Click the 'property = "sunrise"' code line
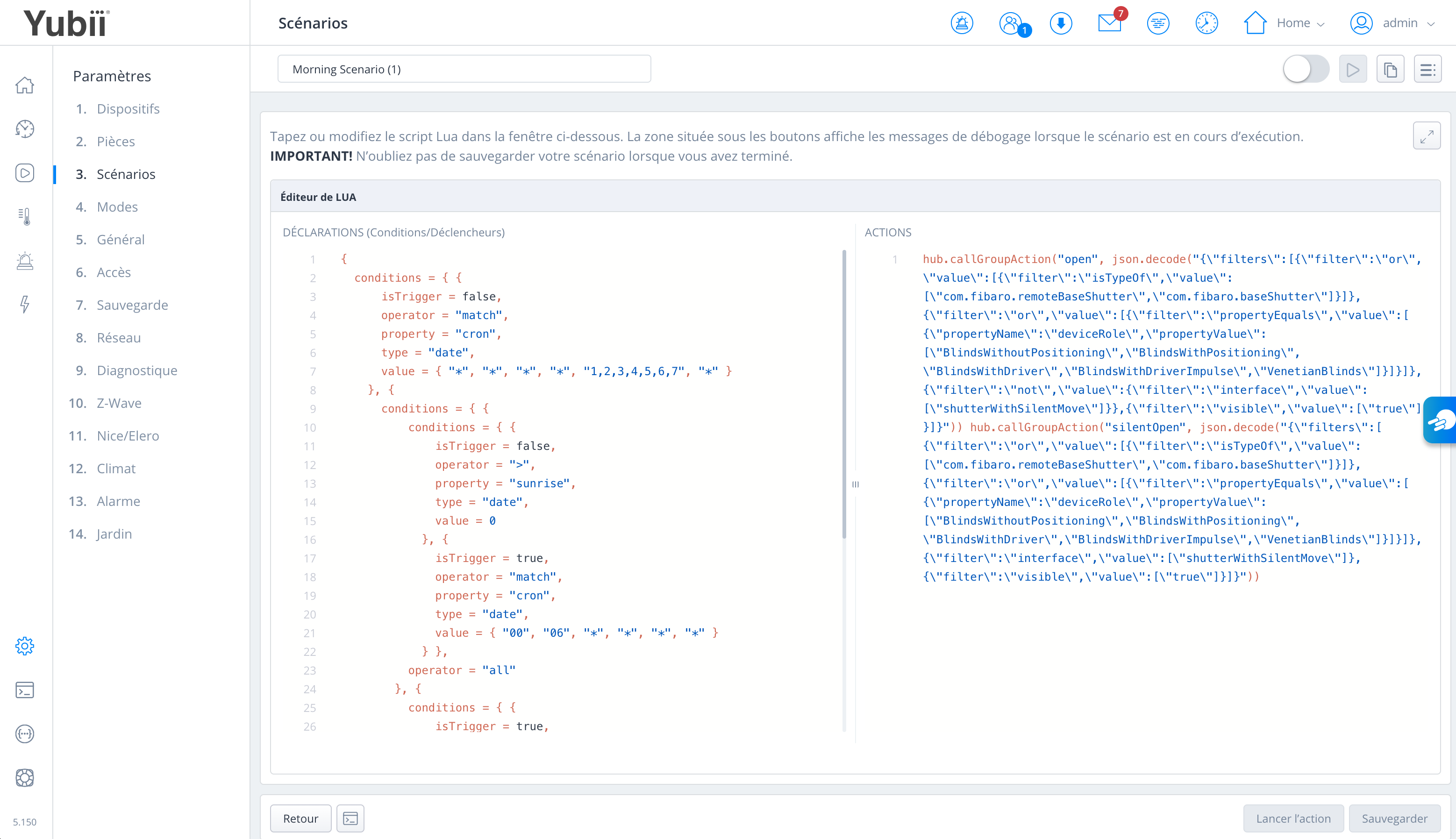This screenshot has width=1456, height=839. click(505, 483)
